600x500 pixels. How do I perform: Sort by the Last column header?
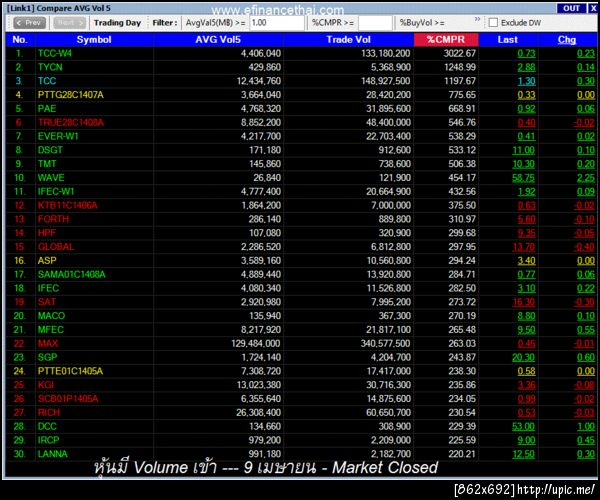pyautogui.click(x=508, y=40)
